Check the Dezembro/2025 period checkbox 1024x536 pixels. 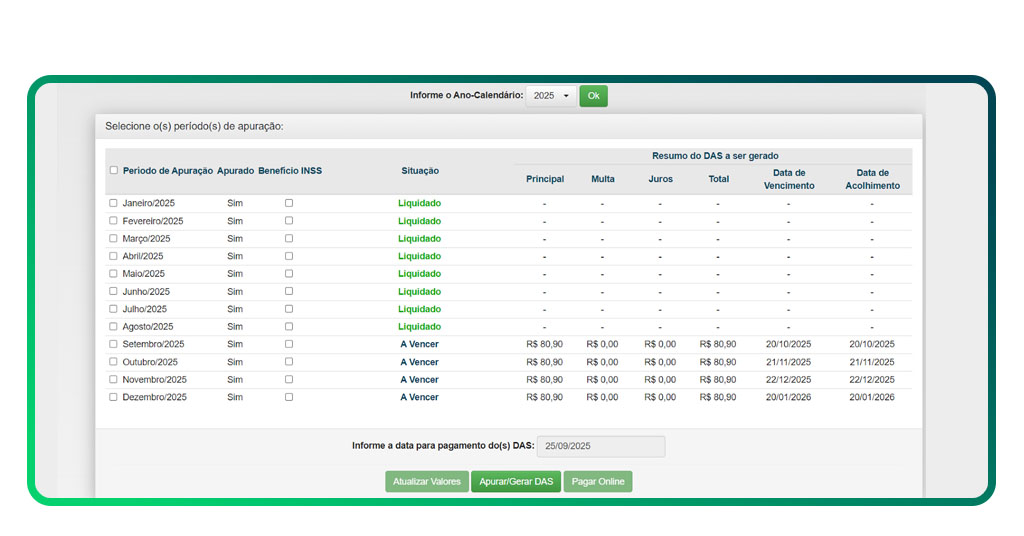[113, 397]
